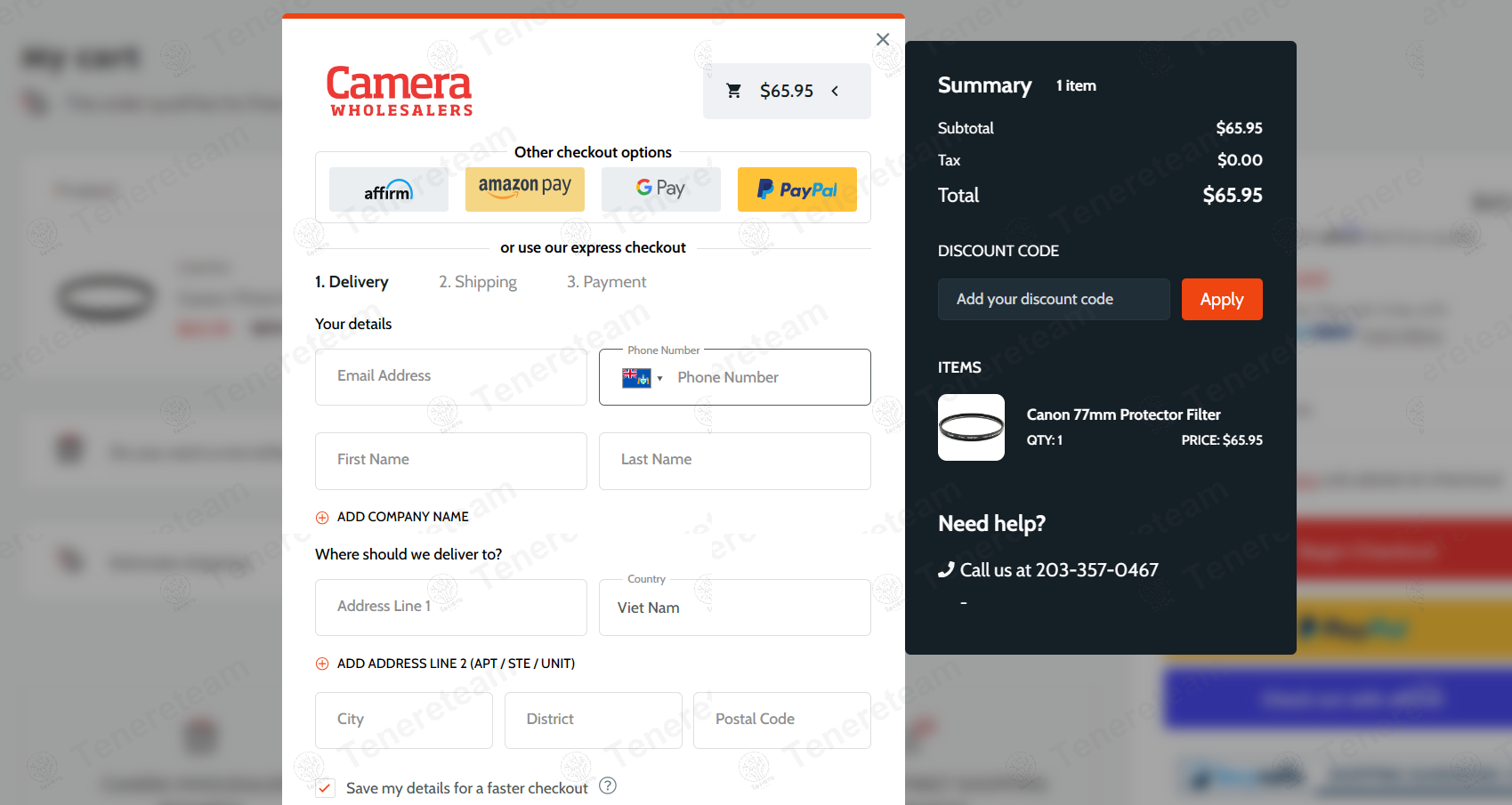This screenshot has height=805, width=1512.
Task: Apply the discount code
Action: (1221, 300)
